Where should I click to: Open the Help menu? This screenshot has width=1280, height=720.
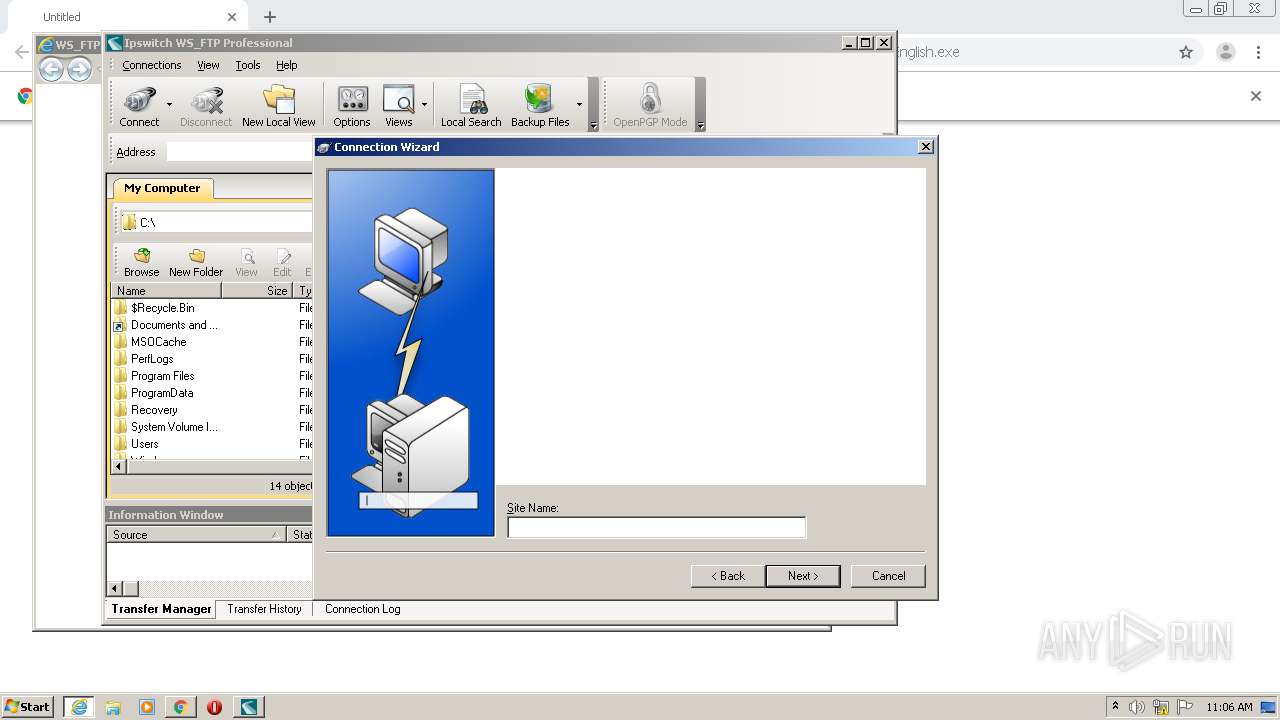(287, 65)
